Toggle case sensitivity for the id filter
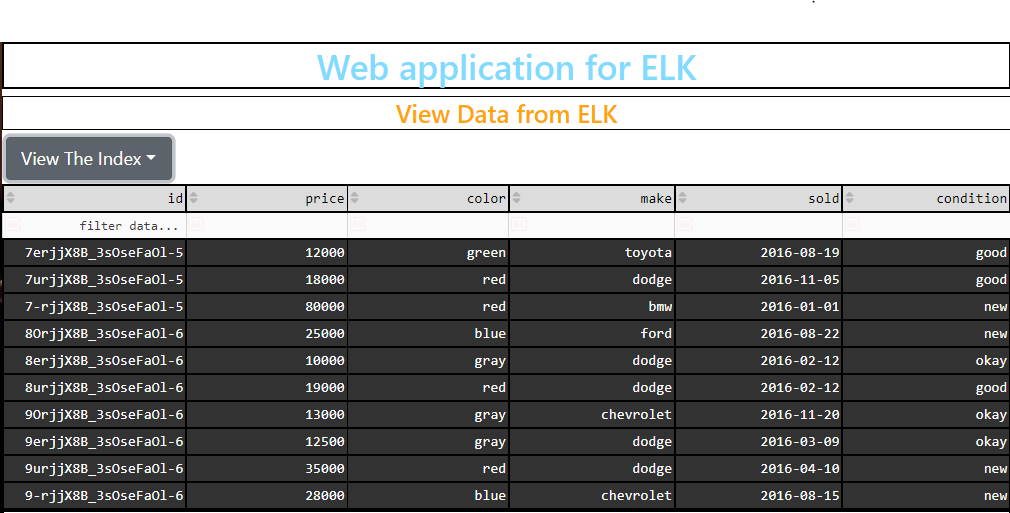This screenshot has width=1010, height=513. tap(13, 224)
